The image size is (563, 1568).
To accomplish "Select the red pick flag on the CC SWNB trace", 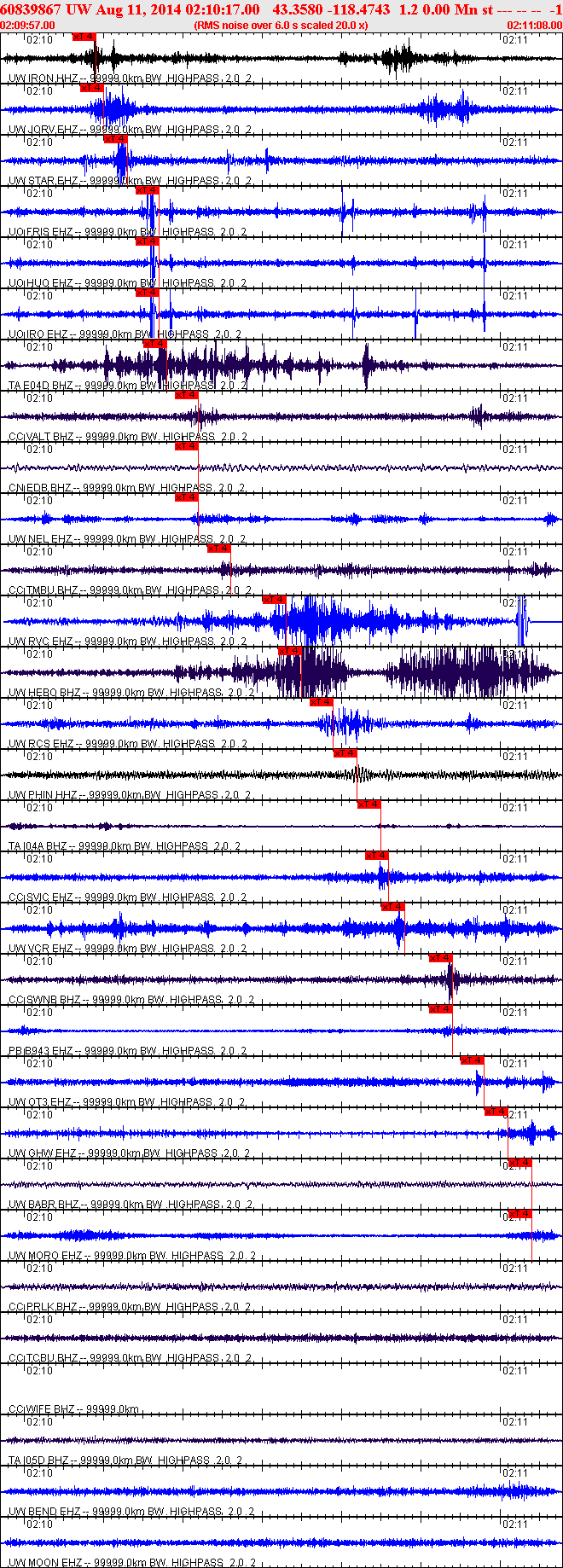I will (441, 958).
